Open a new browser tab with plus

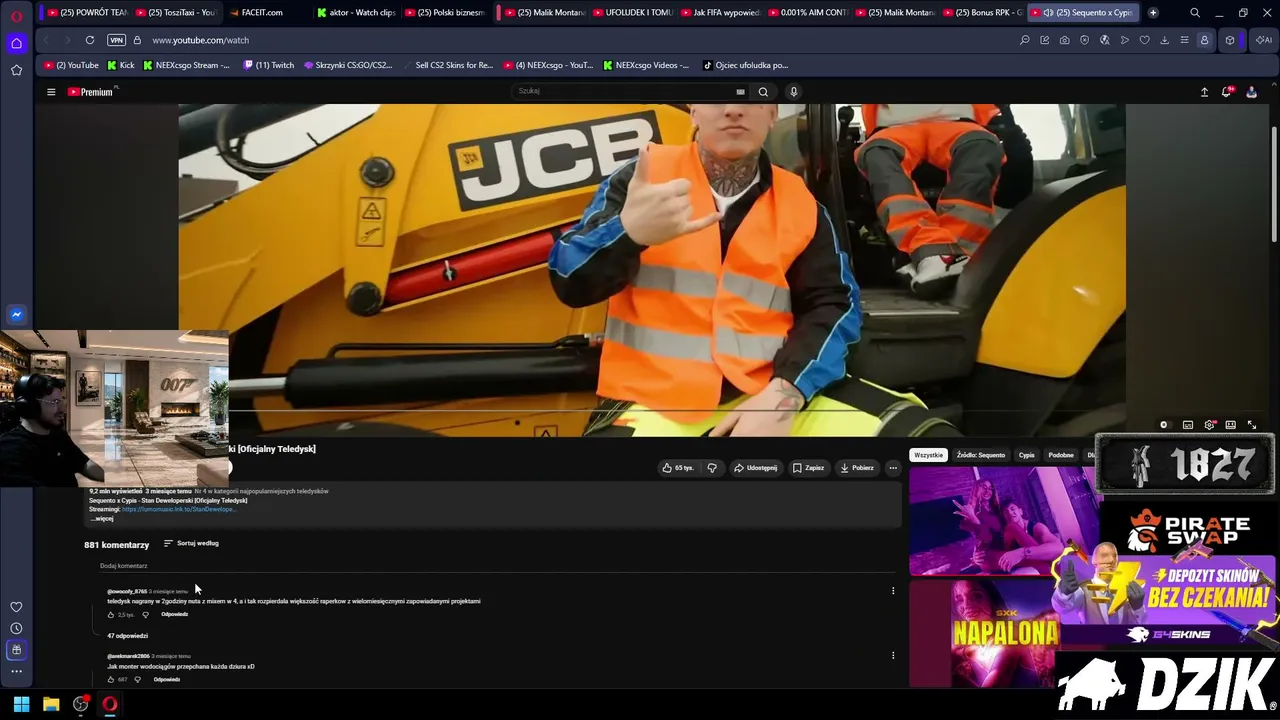pos(1153,13)
